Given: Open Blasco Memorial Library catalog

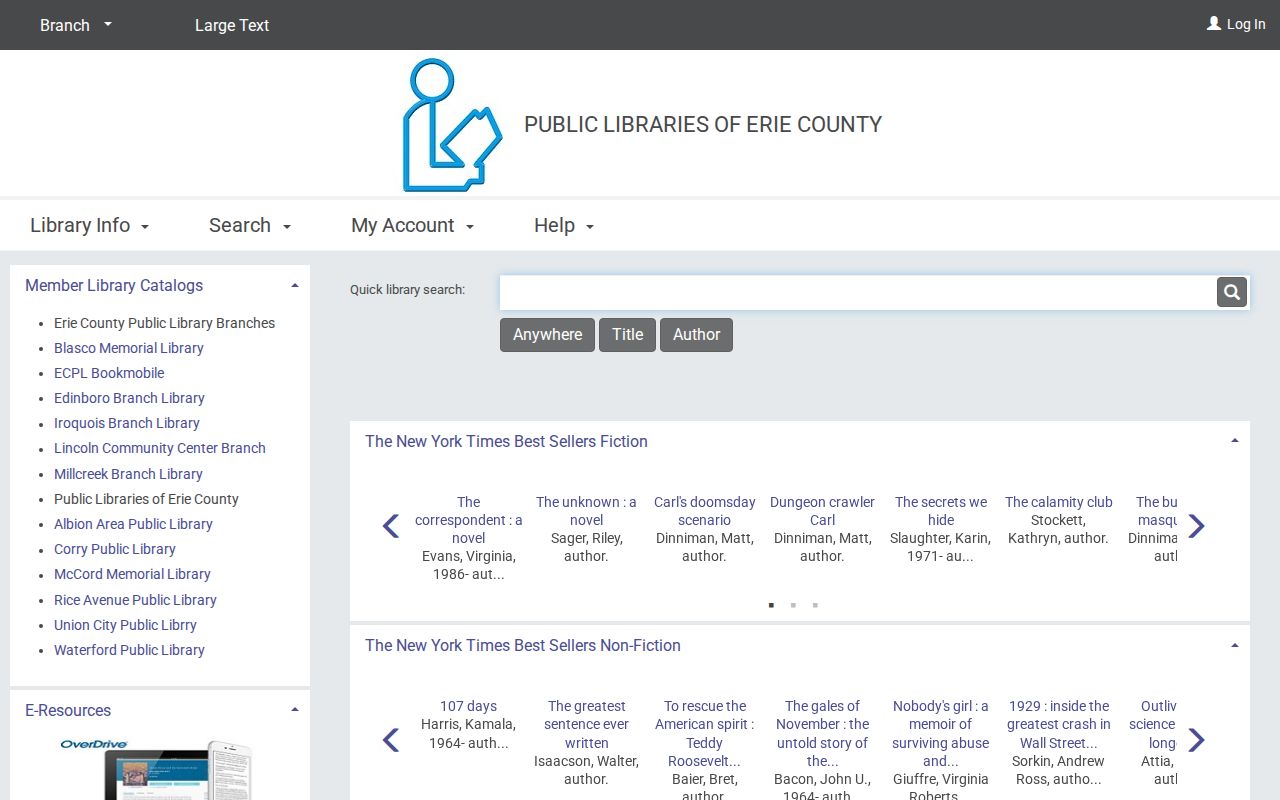Looking at the screenshot, I should 129,348.
